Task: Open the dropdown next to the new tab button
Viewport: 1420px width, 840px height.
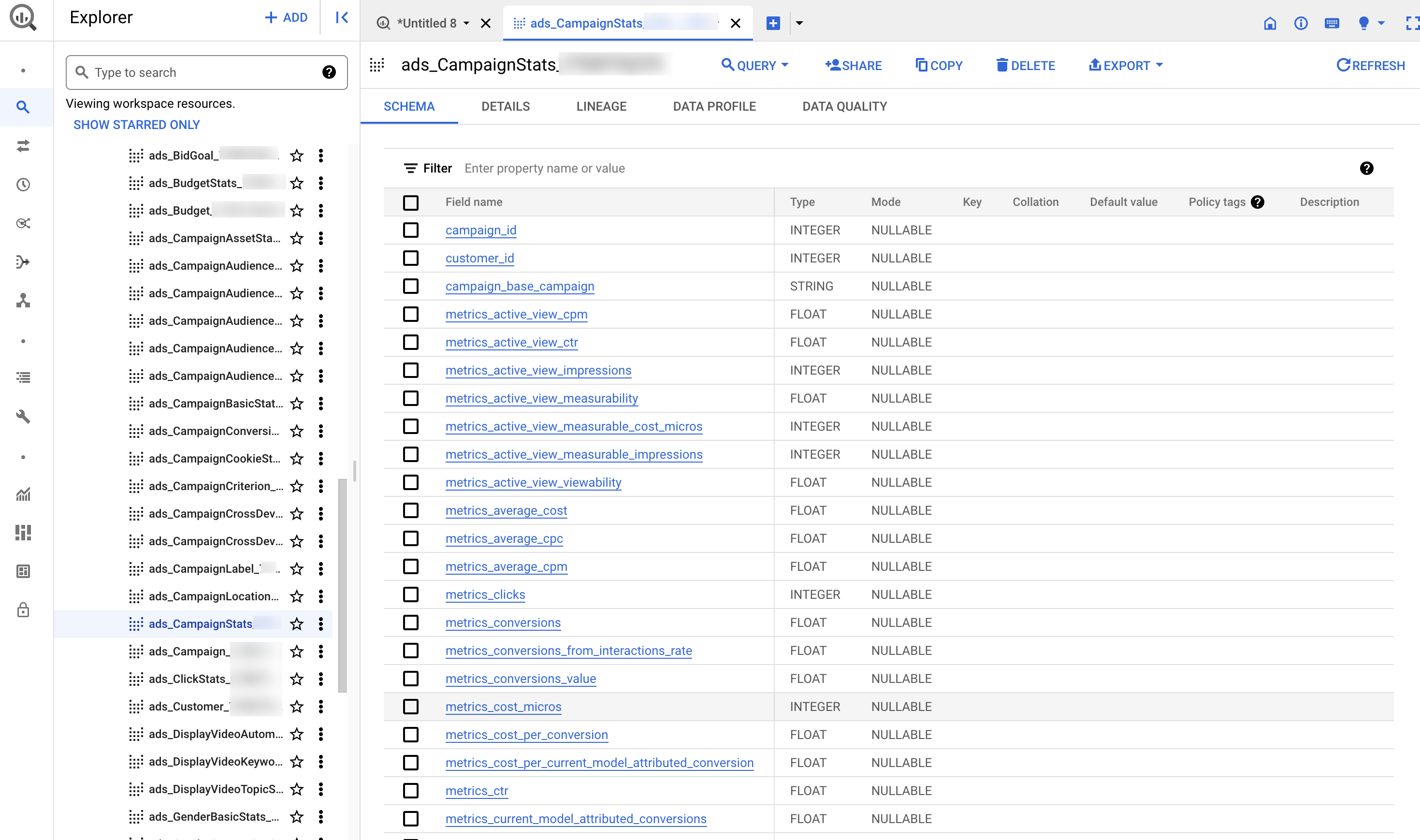Action: (x=799, y=23)
